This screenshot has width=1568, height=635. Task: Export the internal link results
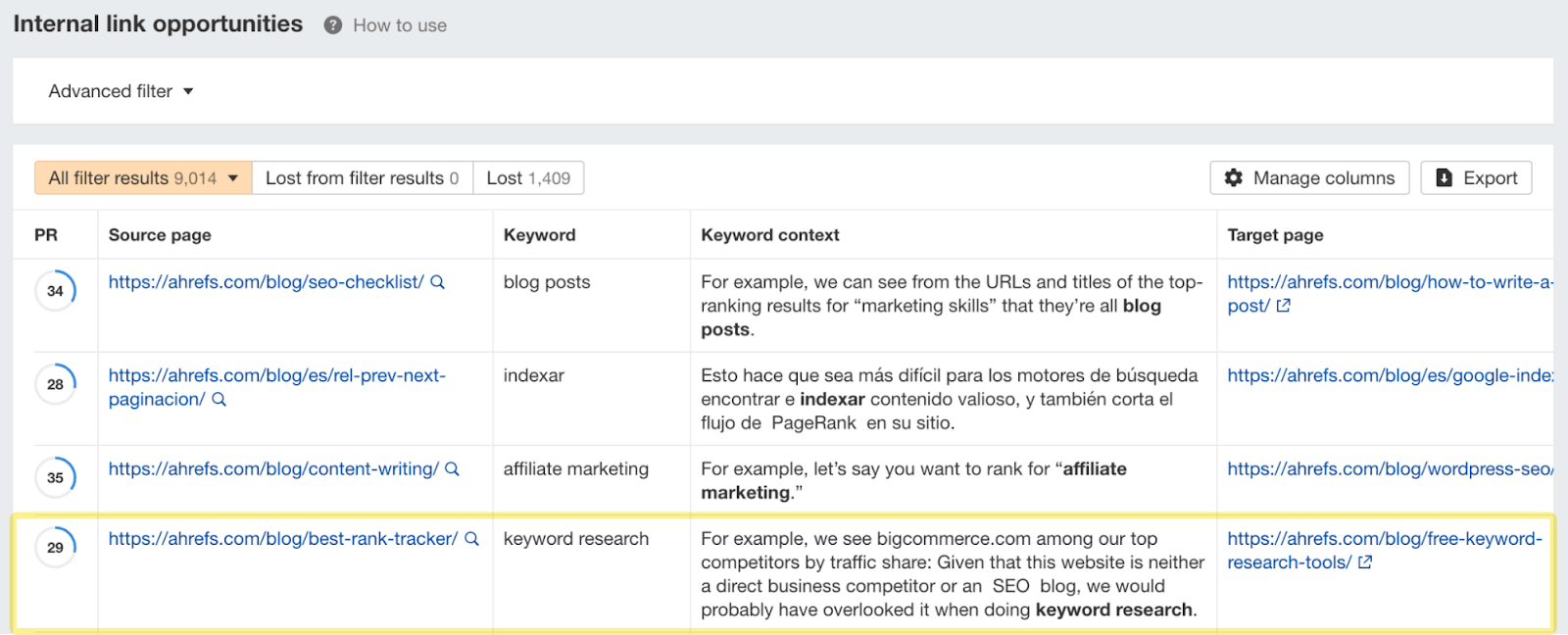1476,178
